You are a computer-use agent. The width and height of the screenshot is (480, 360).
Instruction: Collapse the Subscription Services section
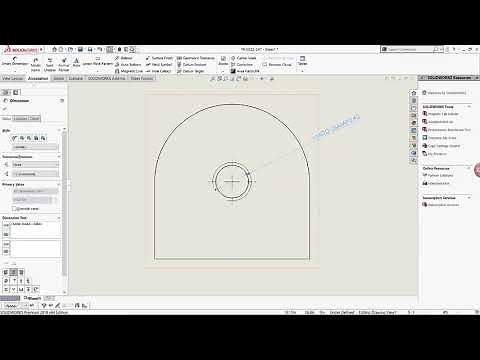tap(469, 198)
